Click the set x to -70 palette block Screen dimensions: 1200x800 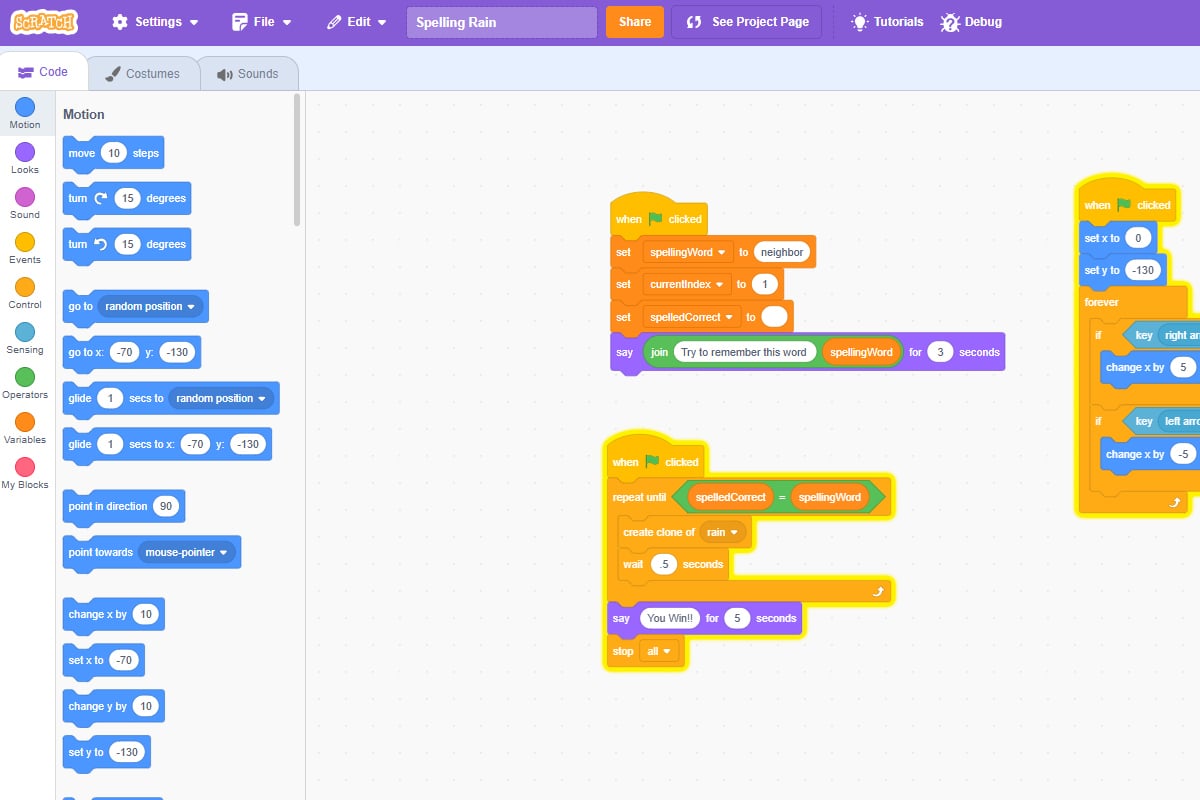(104, 660)
